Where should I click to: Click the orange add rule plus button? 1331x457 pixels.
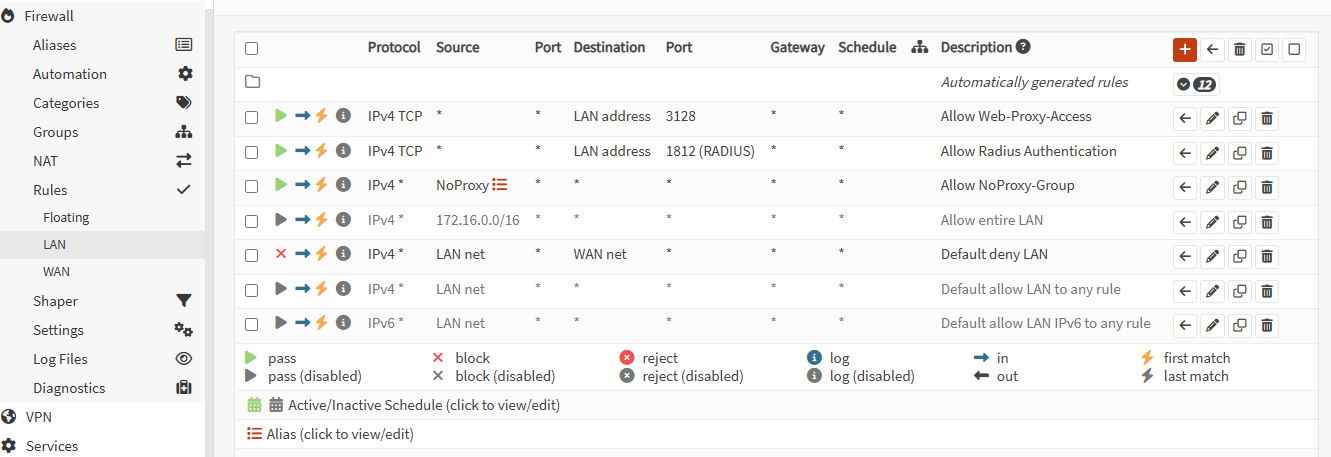pos(1185,49)
